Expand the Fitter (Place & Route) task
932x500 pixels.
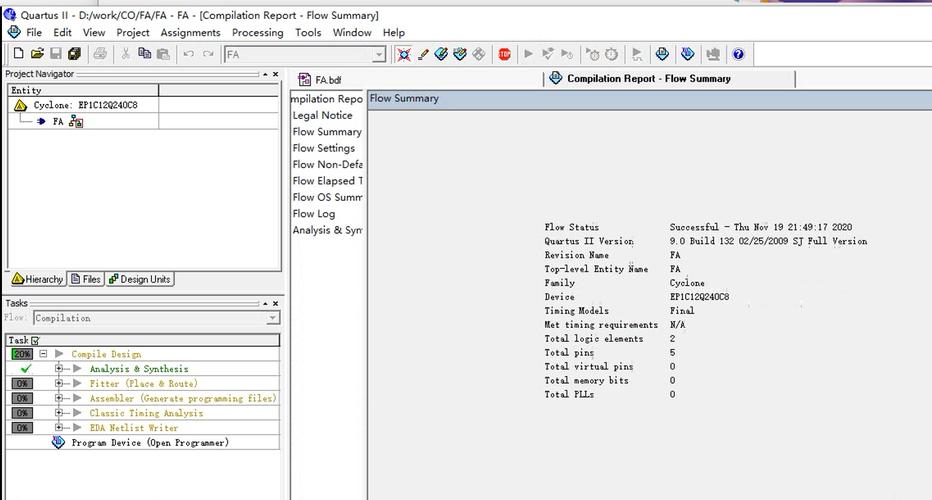click(58, 383)
